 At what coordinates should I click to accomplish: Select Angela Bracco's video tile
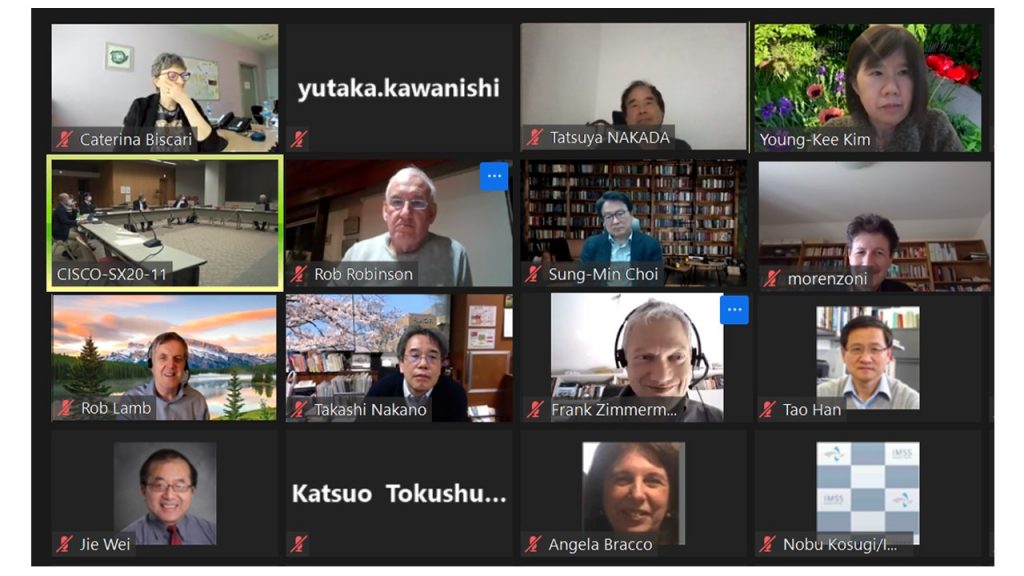click(x=633, y=493)
